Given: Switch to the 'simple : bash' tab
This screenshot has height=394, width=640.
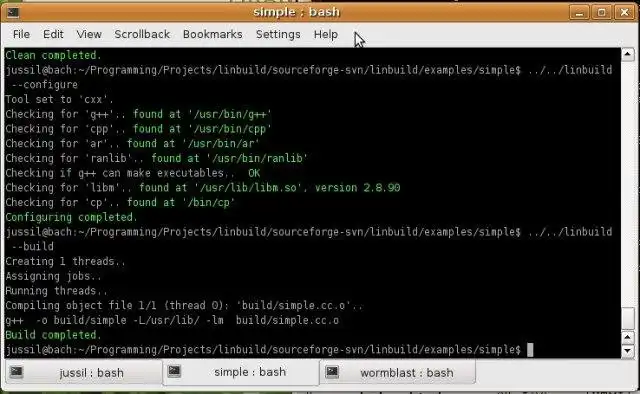Looking at the screenshot, I should (x=241, y=372).
